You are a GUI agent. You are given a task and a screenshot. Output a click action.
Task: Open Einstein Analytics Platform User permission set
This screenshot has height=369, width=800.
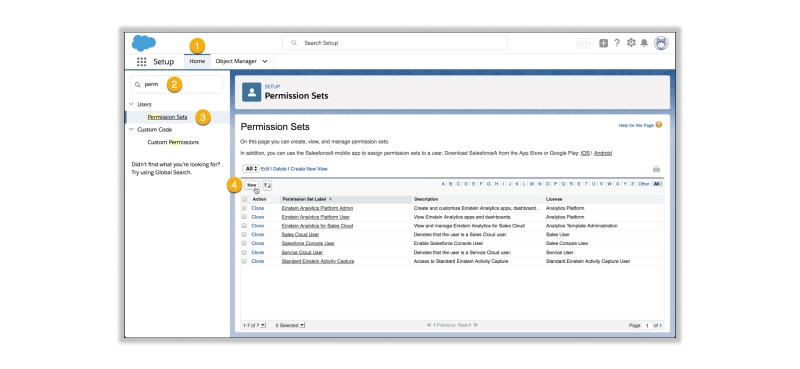tap(316, 217)
